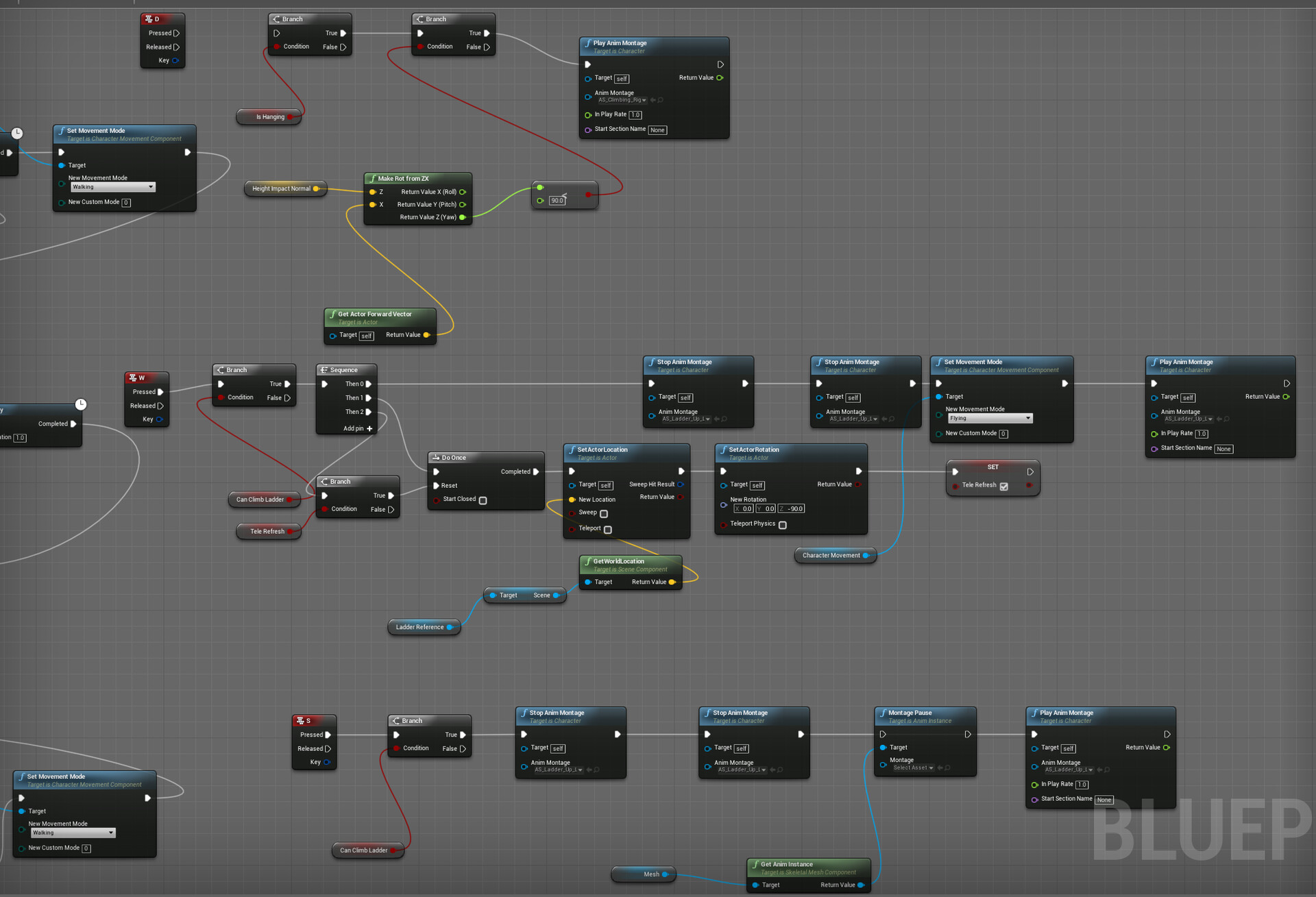Click the SetActorRotation function icon
The width and height of the screenshot is (1316, 897).
point(724,450)
